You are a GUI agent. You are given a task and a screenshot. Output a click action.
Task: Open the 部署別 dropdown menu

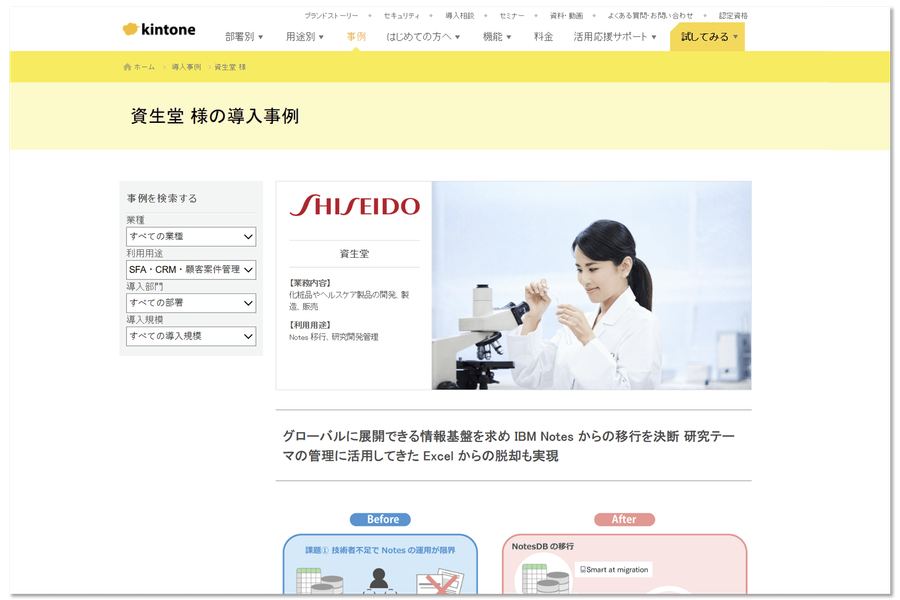coord(244,37)
